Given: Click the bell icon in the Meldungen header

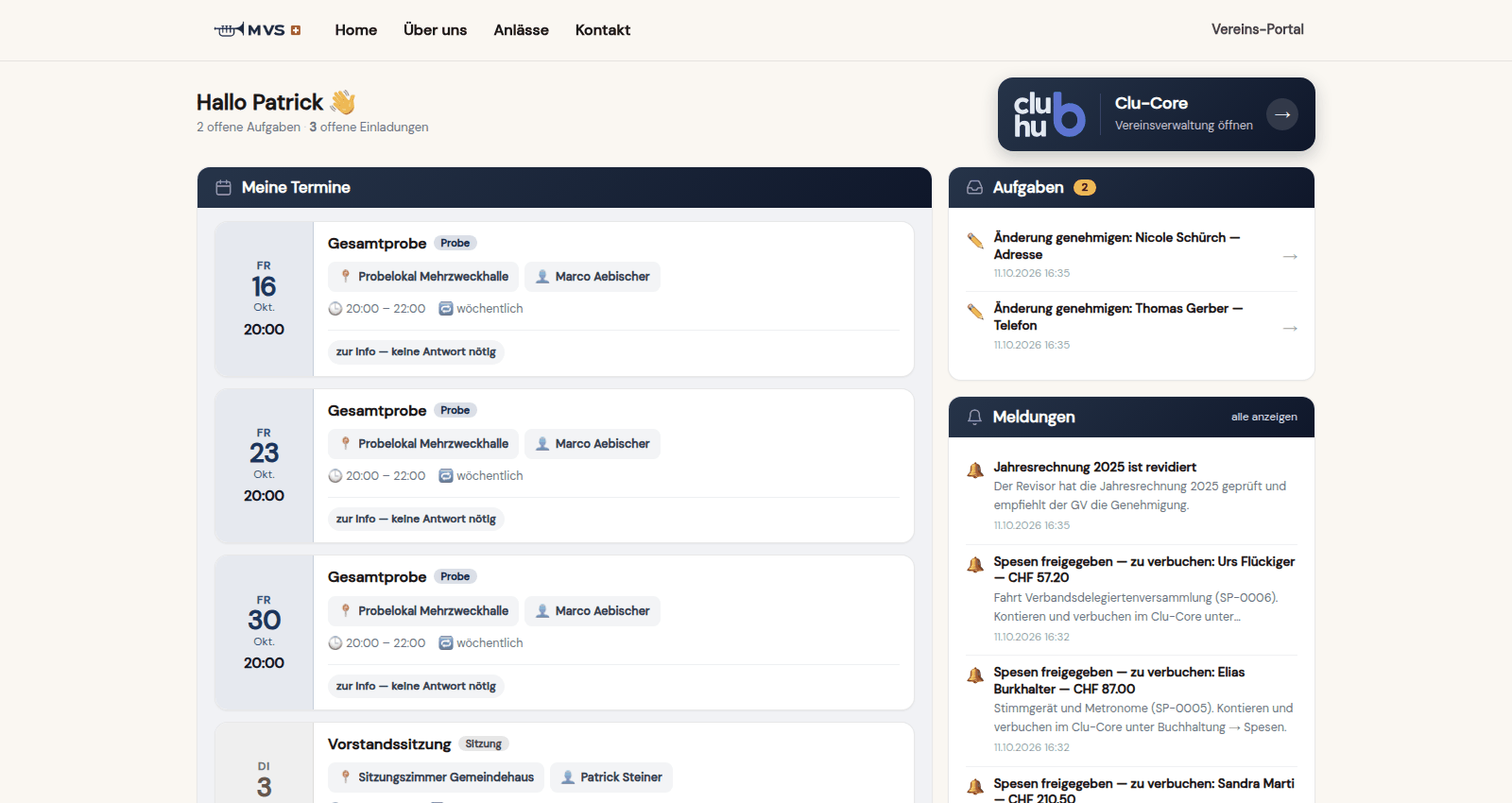Looking at the screenshot, I should pos(974,417).
